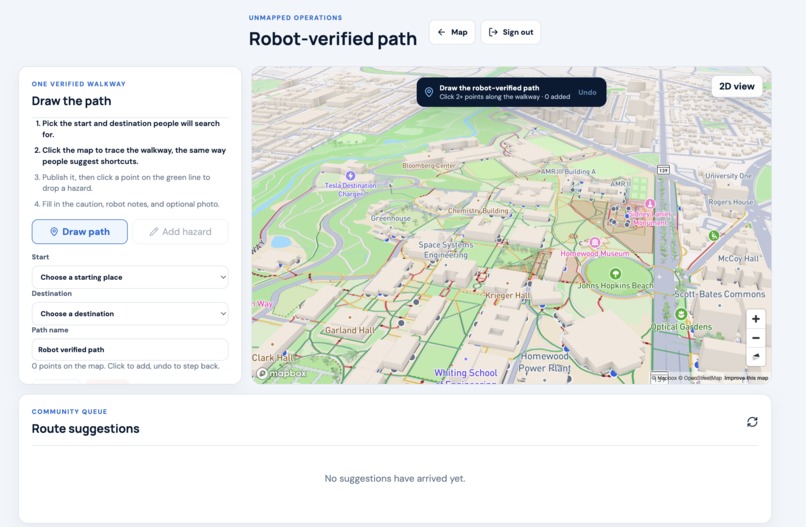
Task: Click the Tesla Destination Charger marker
Action: click(x=350, y=176)
